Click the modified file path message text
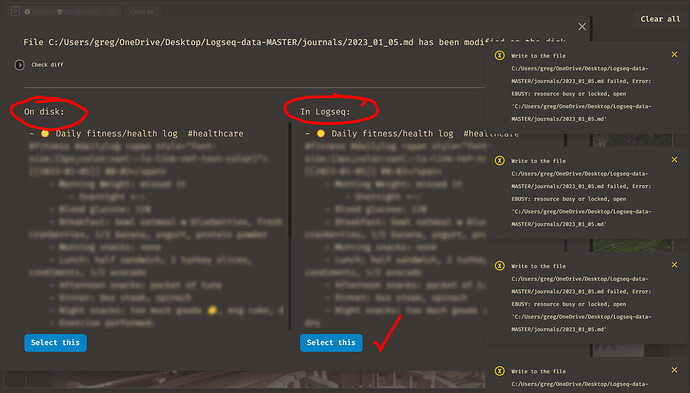This screenshot has height=393, width=690. click(x=294, y=42)
